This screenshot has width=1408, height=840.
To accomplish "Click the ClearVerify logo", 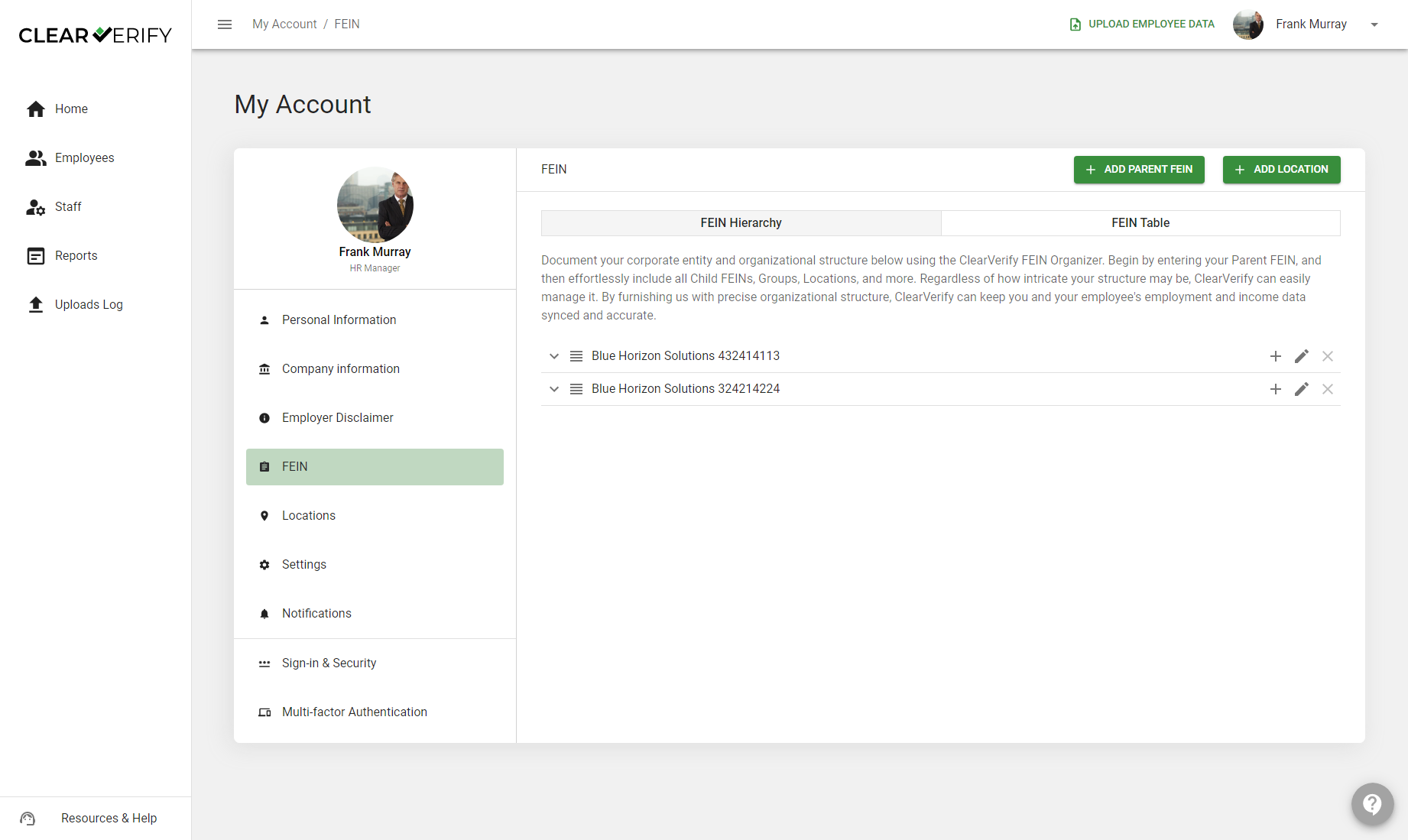I will click(x=95, y=35).
